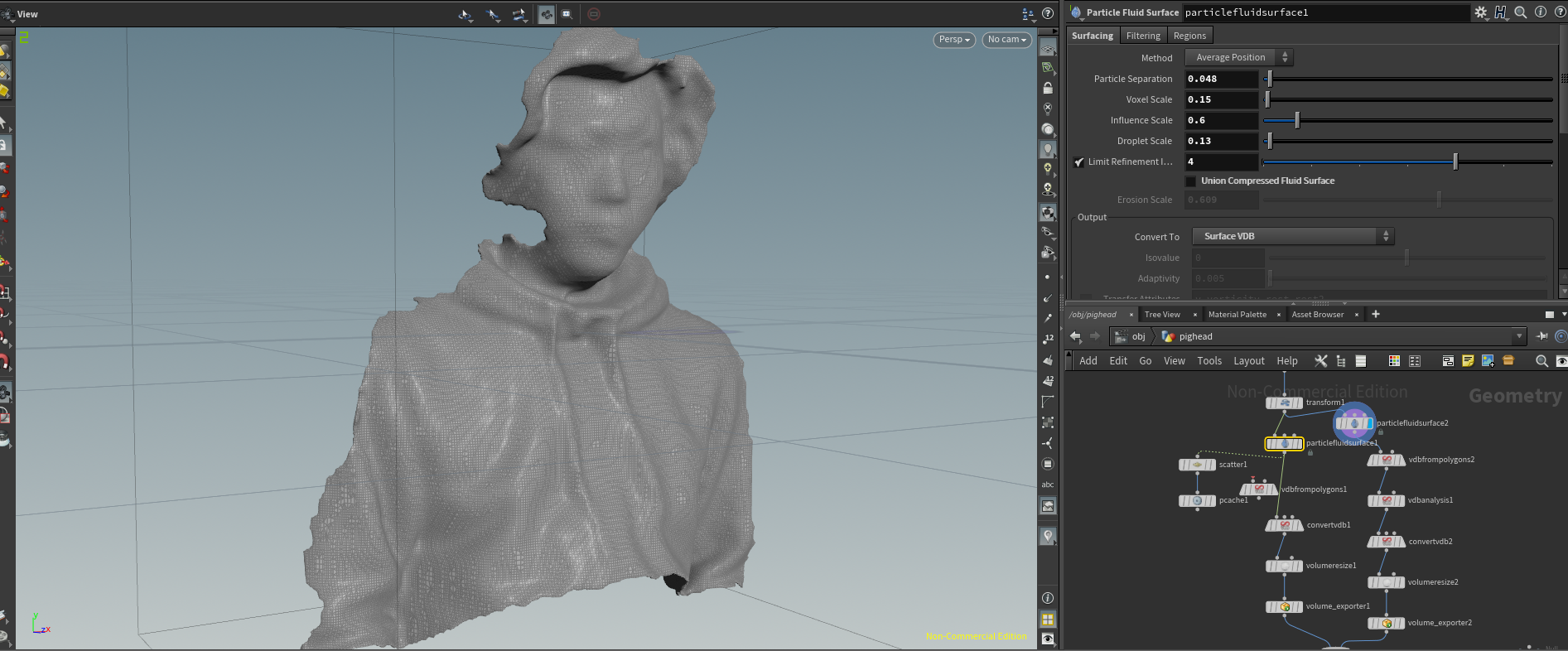Show the network tree view icon
This screenshot has height=651, width=1568.
(1341, 361)
